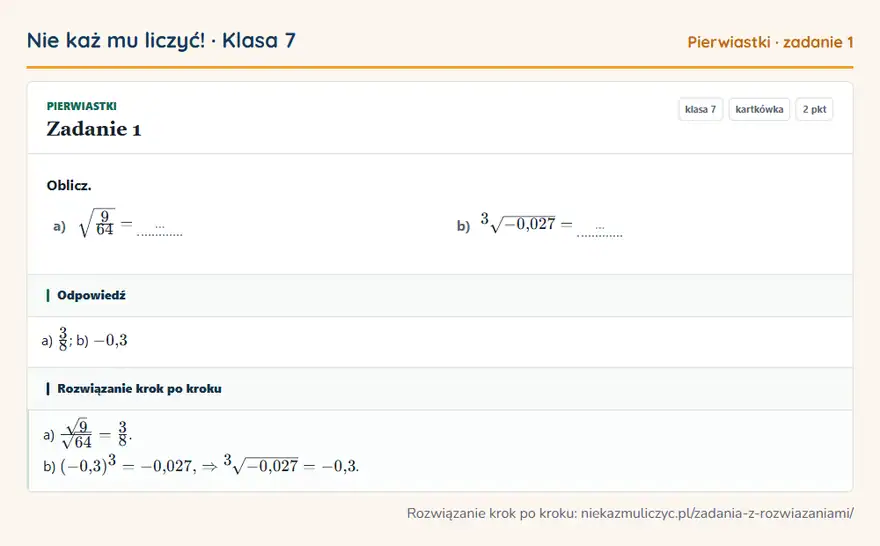Click the 'Oblicz.' instruction text

coord(69,185)
